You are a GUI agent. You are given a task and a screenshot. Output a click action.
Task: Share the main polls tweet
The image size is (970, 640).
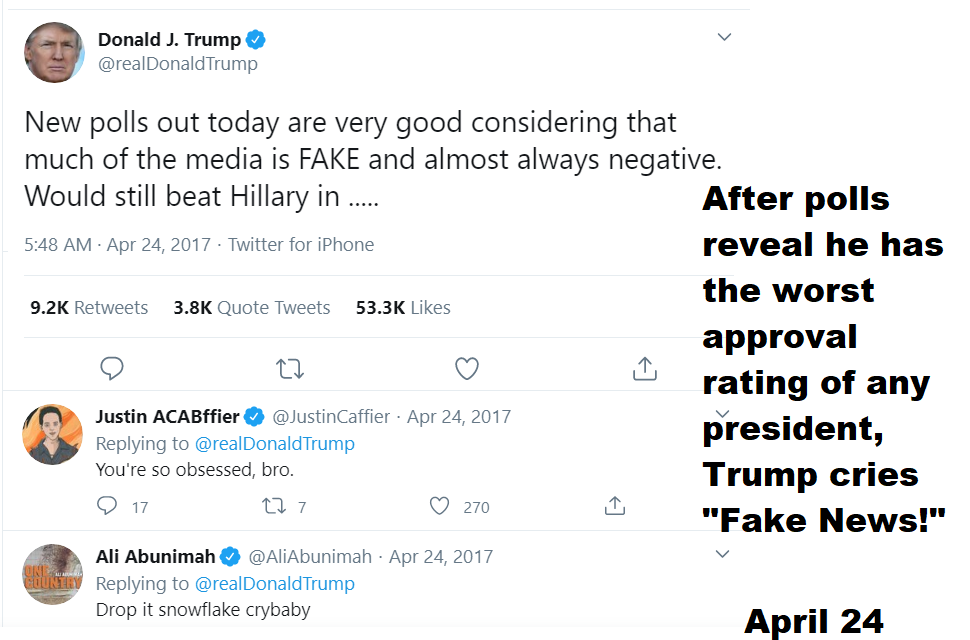point(645,369)
